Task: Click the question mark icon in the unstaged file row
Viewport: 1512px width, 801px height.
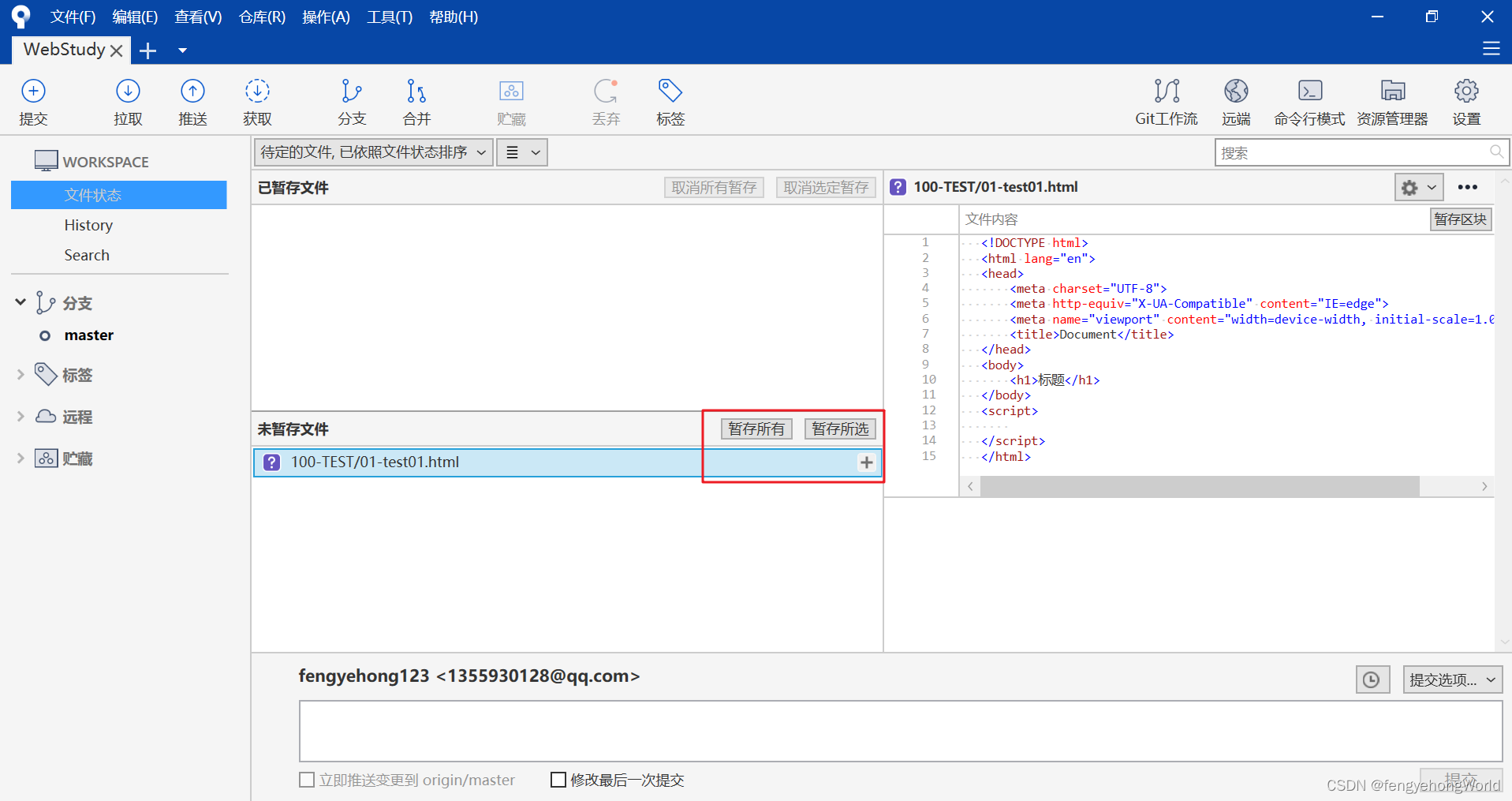Action: (271, 462)
